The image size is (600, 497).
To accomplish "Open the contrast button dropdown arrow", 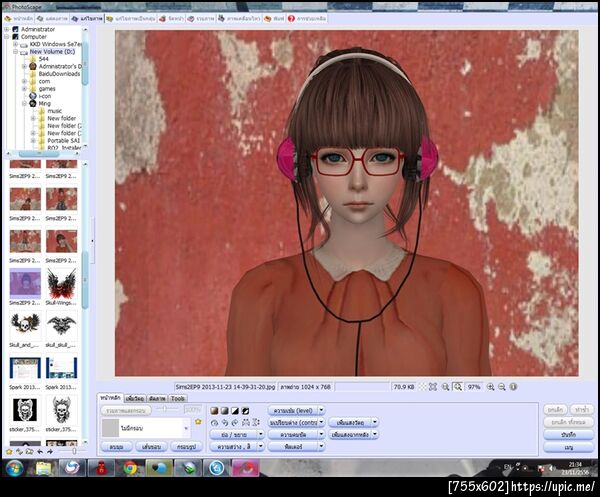I will [321, 422].
